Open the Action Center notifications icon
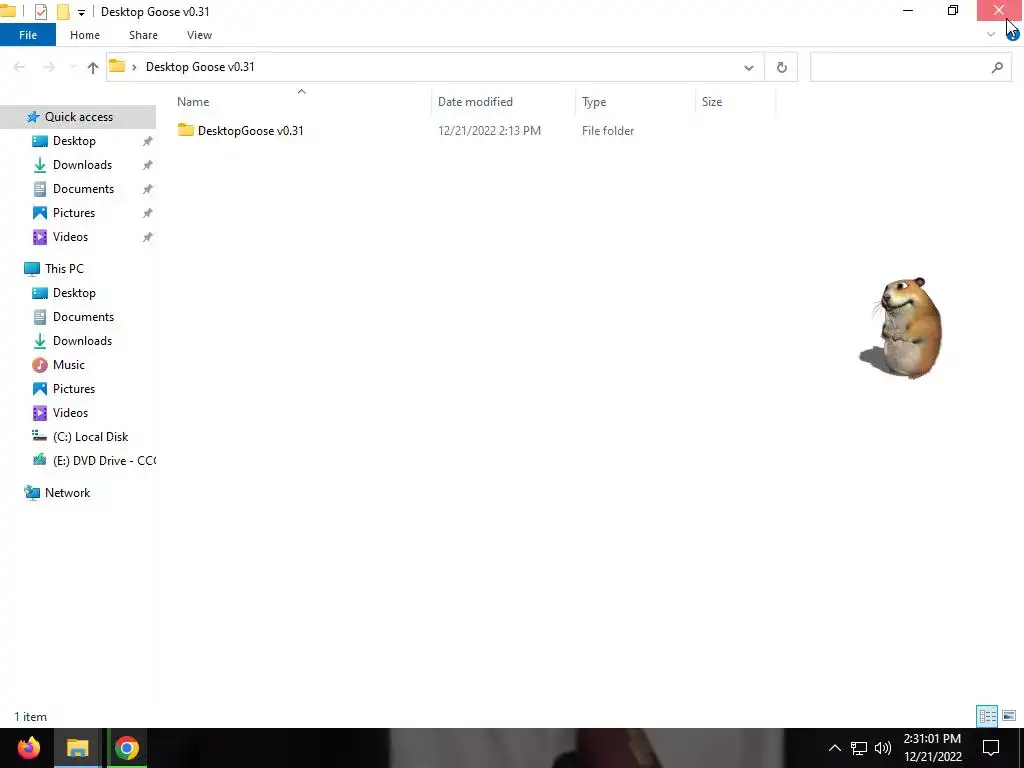The image size is (1024, 768). (991, 748)
